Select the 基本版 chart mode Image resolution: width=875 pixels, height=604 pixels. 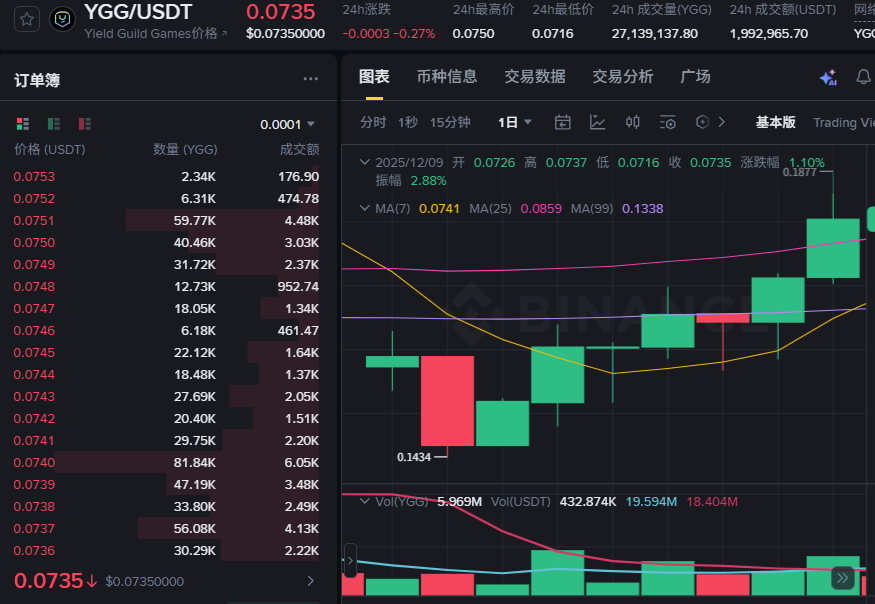tap(776, 122)
